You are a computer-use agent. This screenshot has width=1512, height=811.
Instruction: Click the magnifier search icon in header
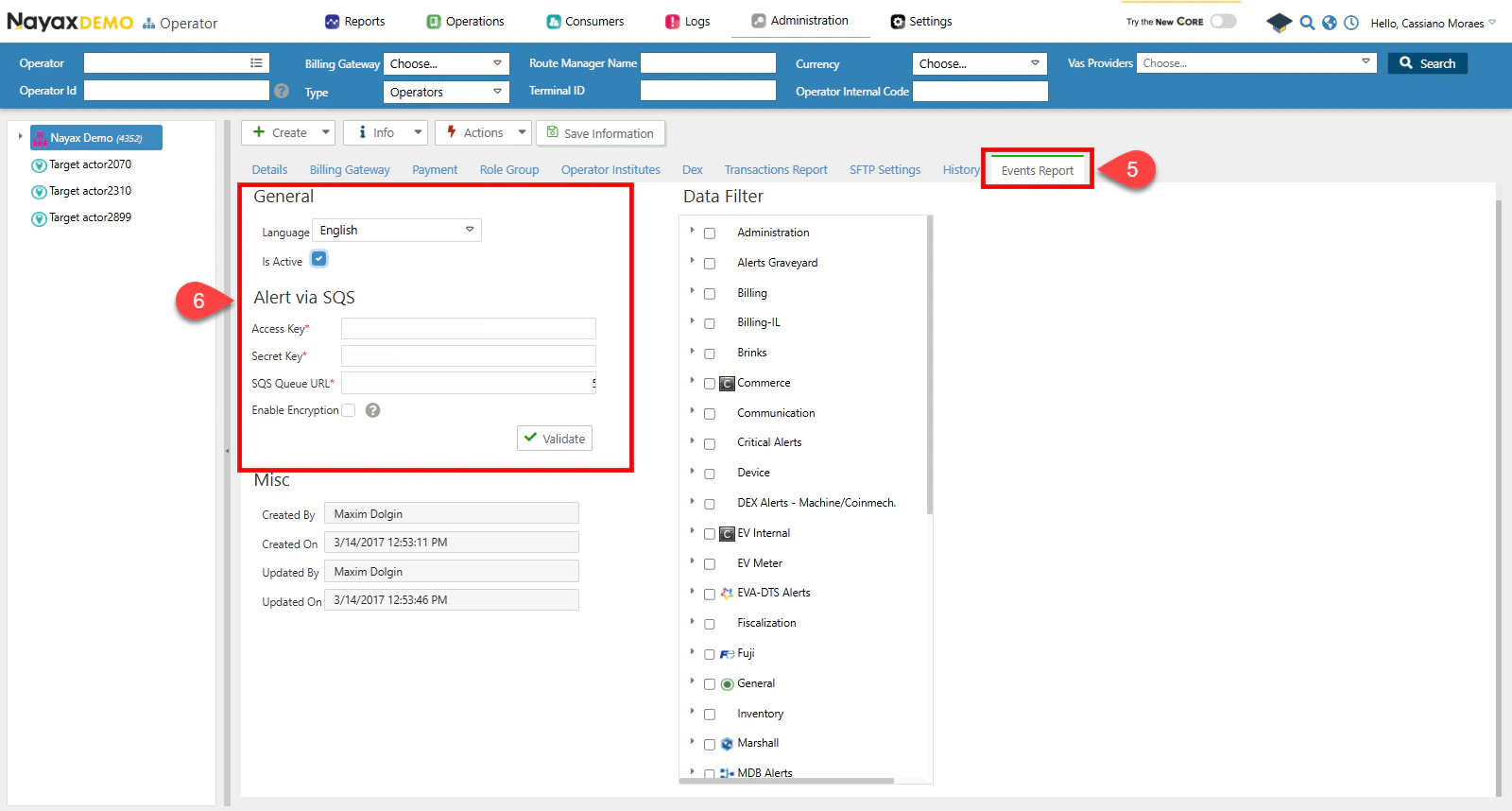pyautogui.click(x=1307, y=23)
